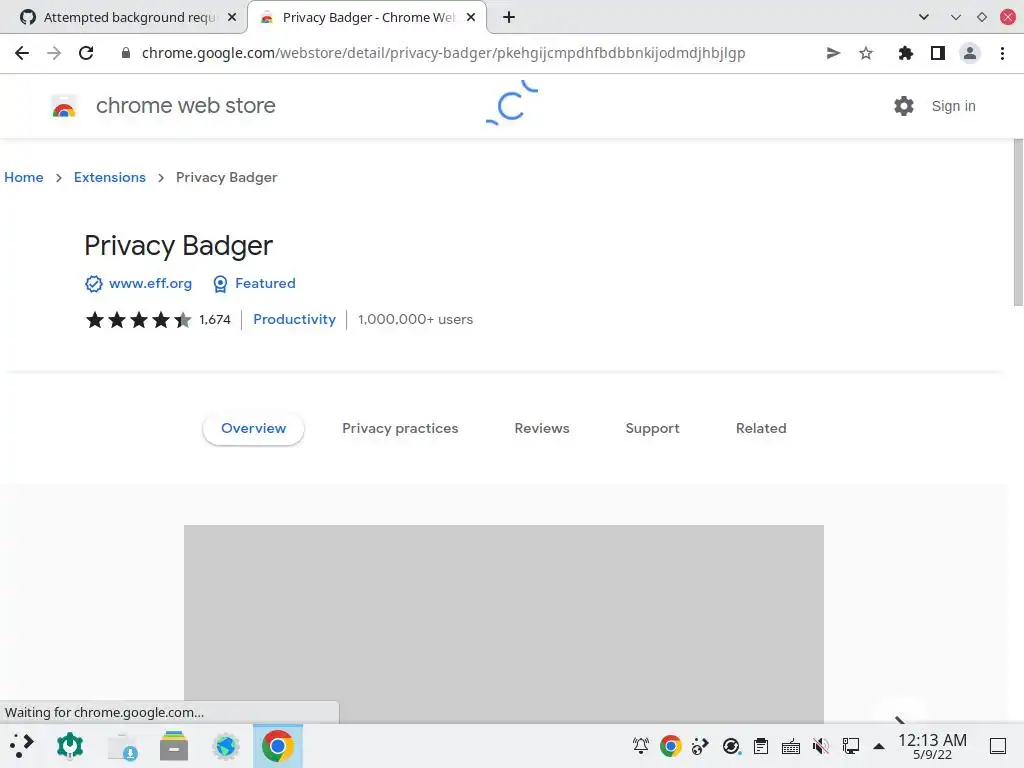
Task: Click the chrome web store title
Action: point(185,106)
